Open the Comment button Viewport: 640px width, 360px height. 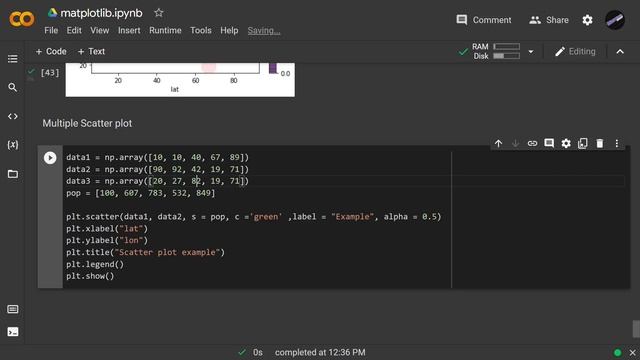484,20
